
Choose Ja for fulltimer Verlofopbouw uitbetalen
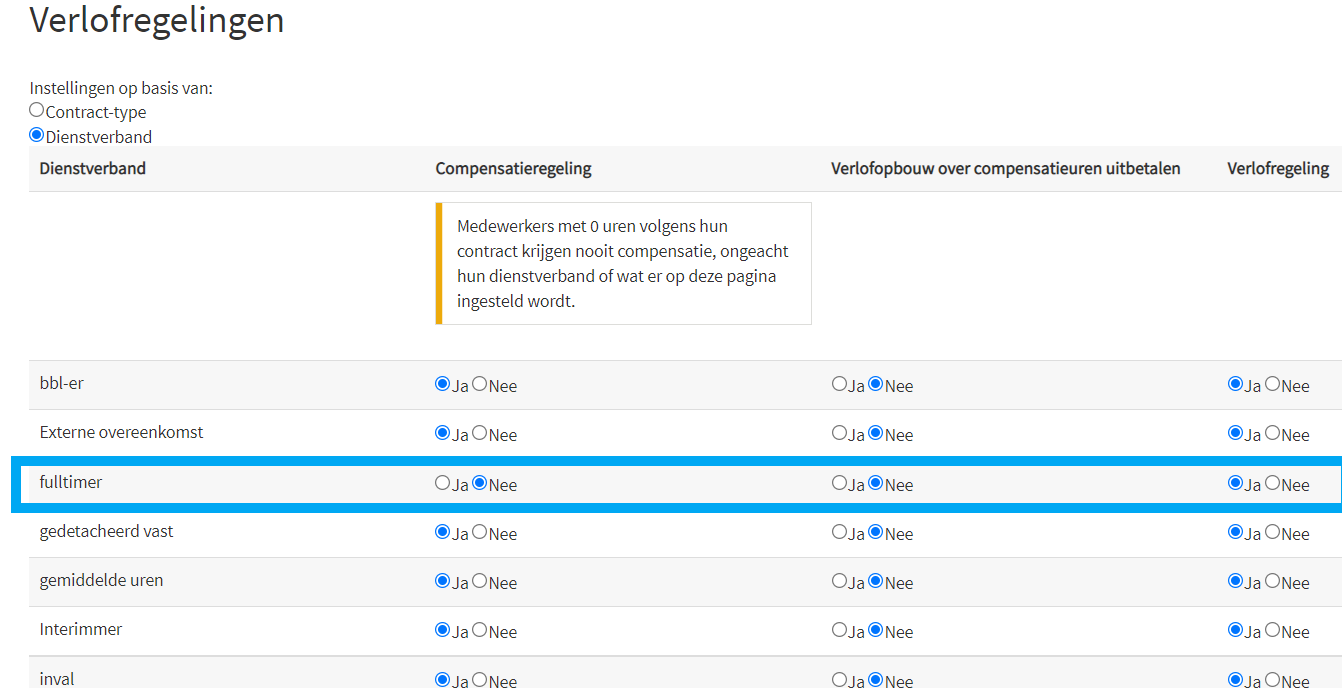pyautogui.click(x=839, y=483)
